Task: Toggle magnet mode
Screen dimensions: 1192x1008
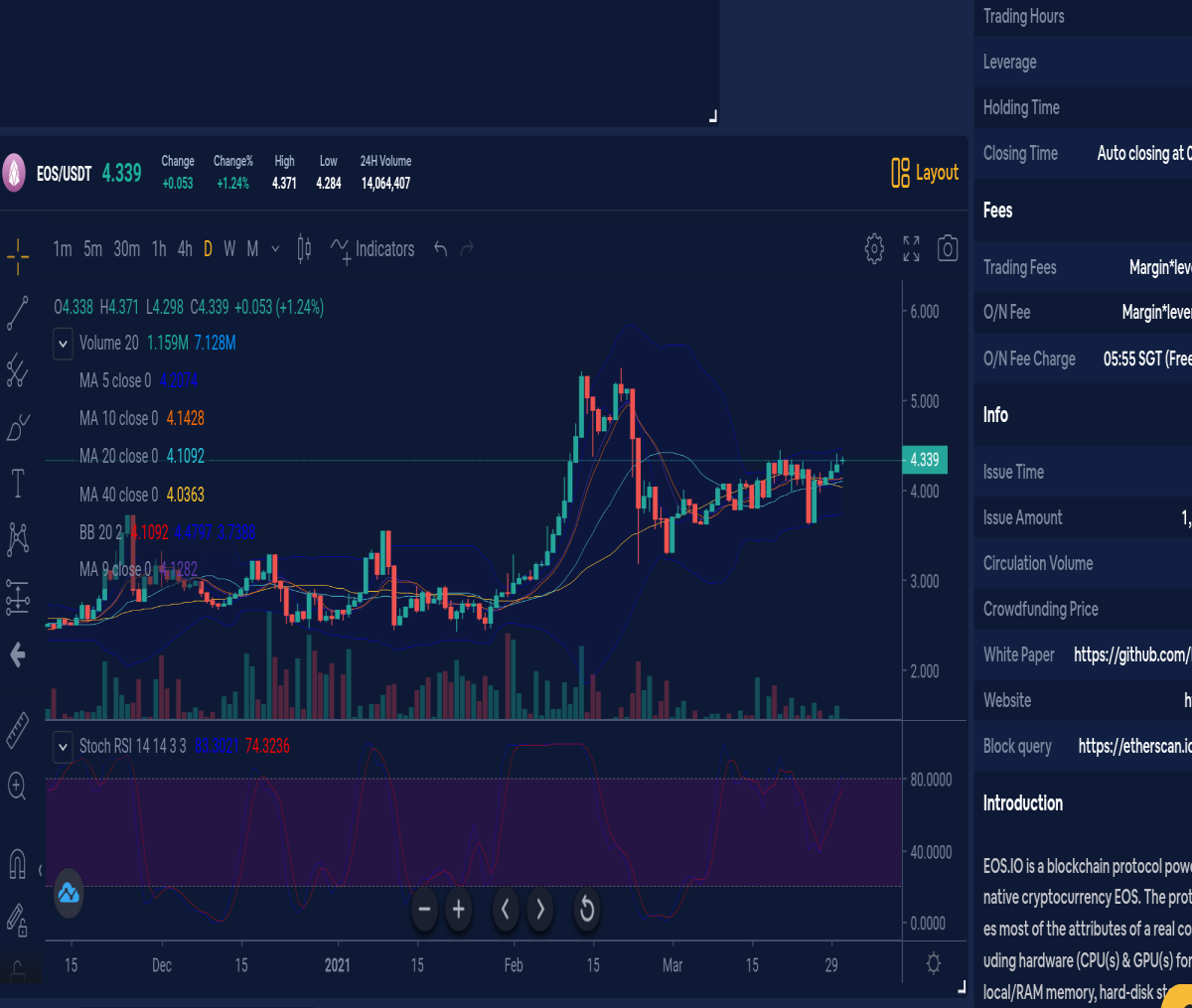Action: coord(17,863)
